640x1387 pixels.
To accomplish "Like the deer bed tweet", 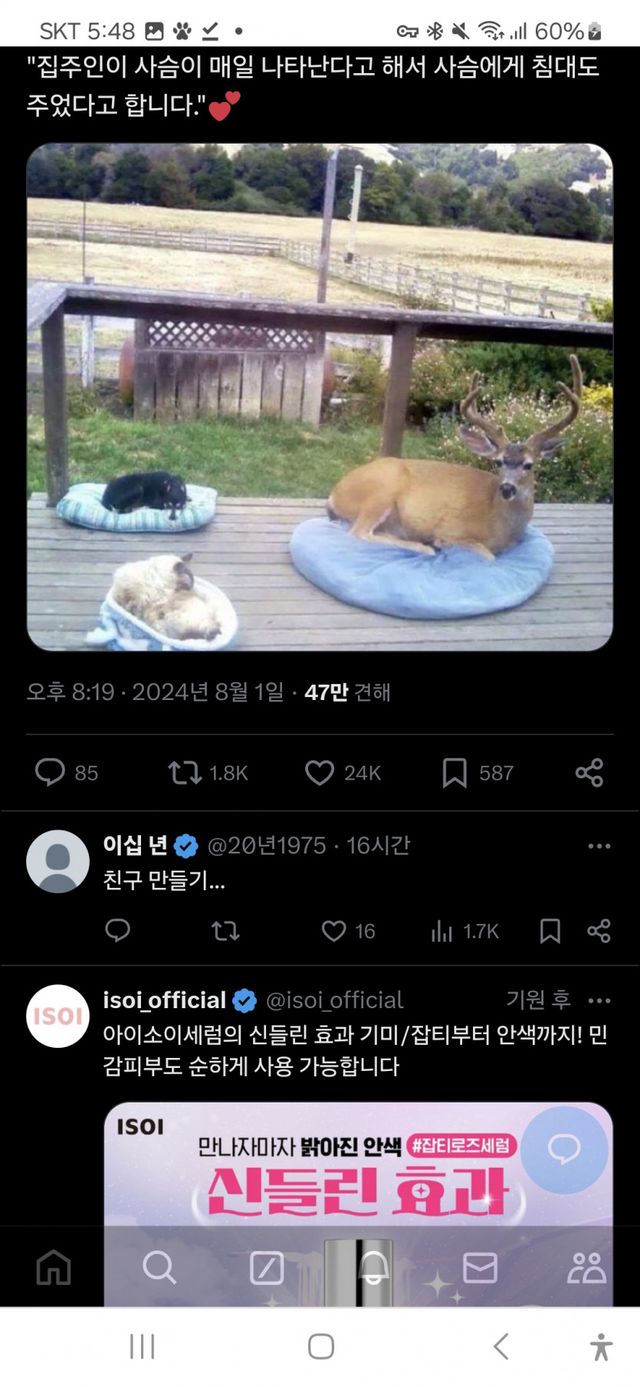I will click(x=320, y=772).
